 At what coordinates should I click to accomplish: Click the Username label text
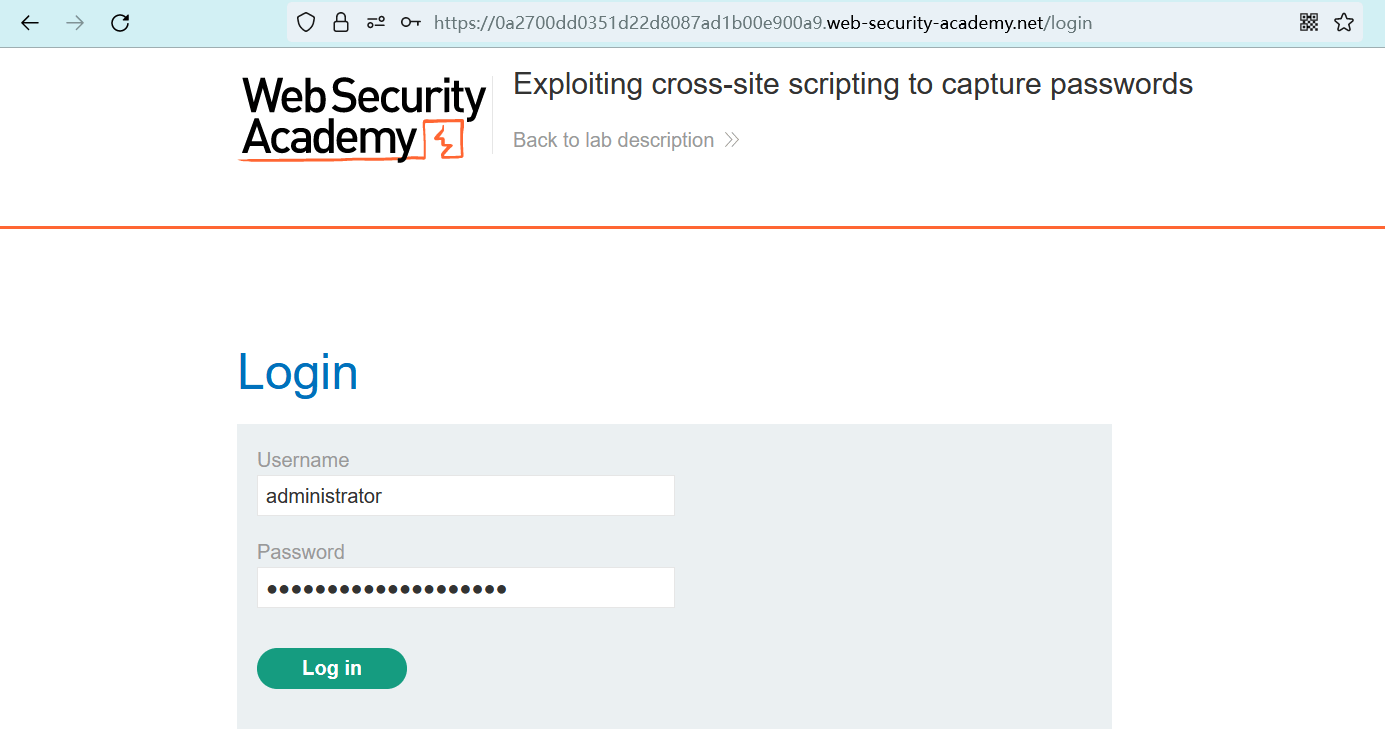[303, 460]
